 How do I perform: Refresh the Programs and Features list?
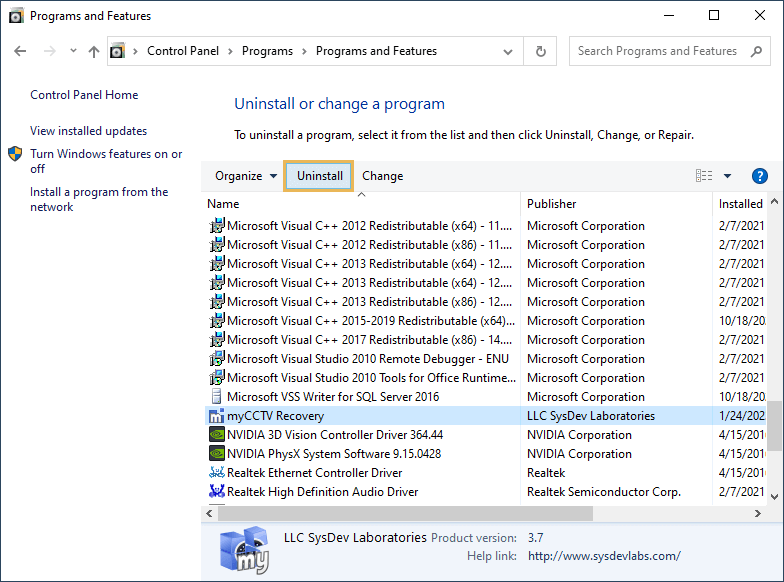[540, 51]
